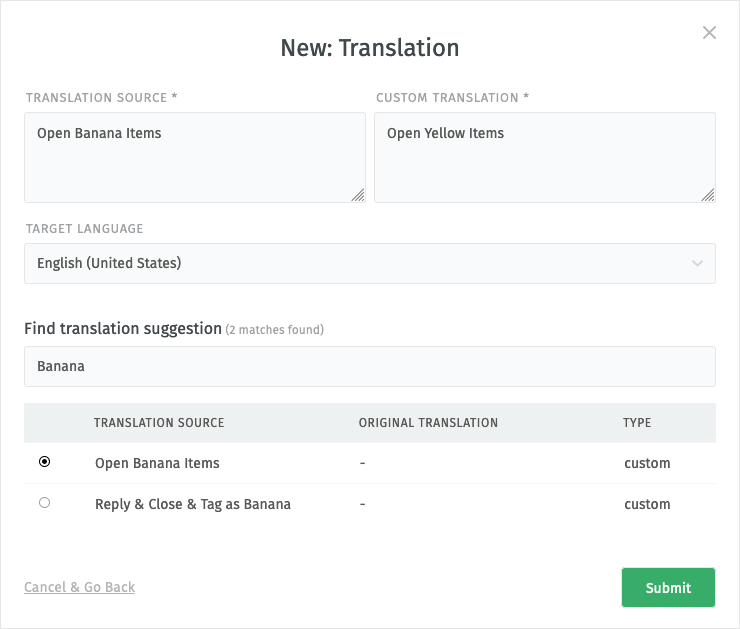This screenshot has height=629, width=740.
Task: Click the Find translation suggestion search field
Action: pyautogui.click(x=370, y=367)
